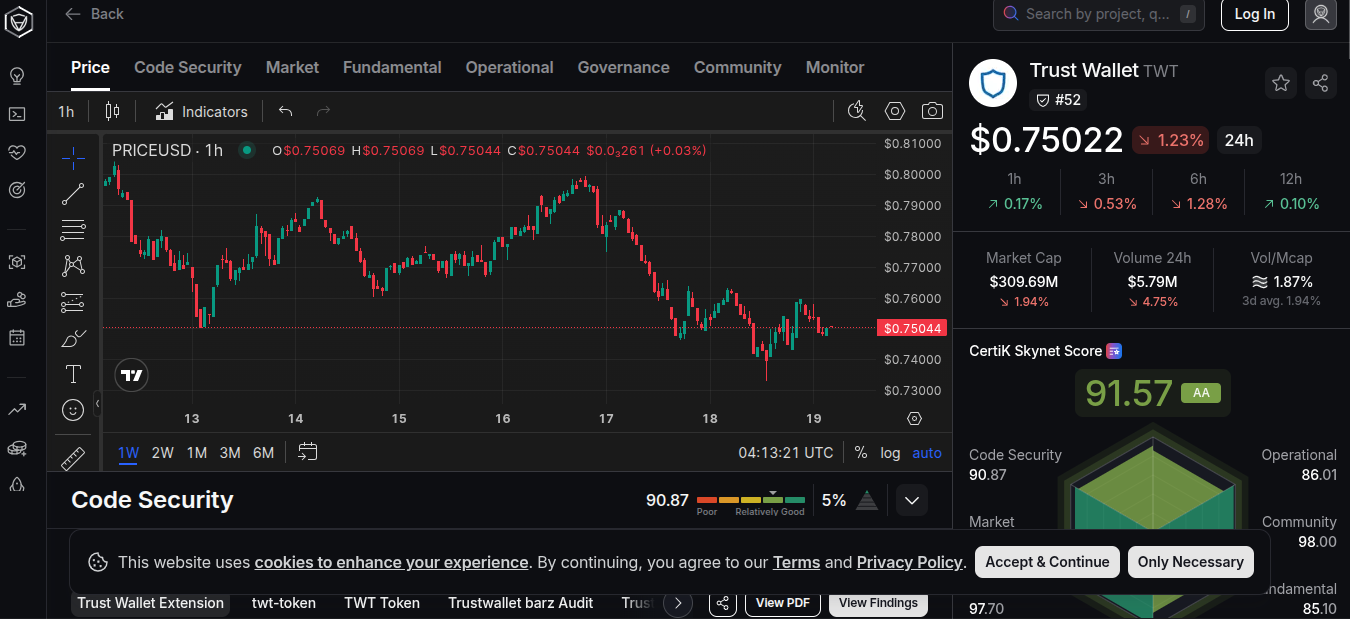The height and width of the screenshot is (619, 1350).
Task: Click the Accept & Continue button
Action: (1047, 562)
